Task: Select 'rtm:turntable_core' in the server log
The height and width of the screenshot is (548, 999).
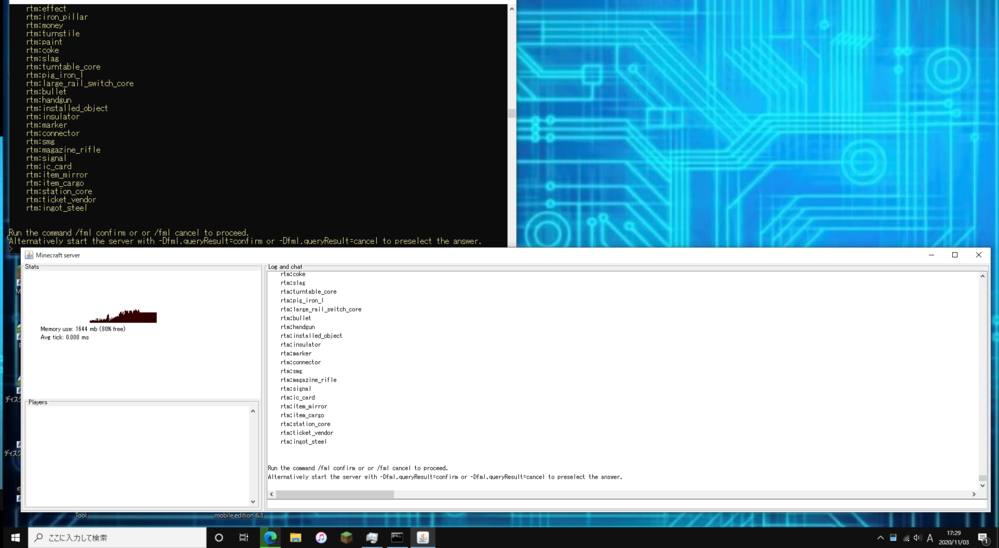Action: (x=308, y=291)
